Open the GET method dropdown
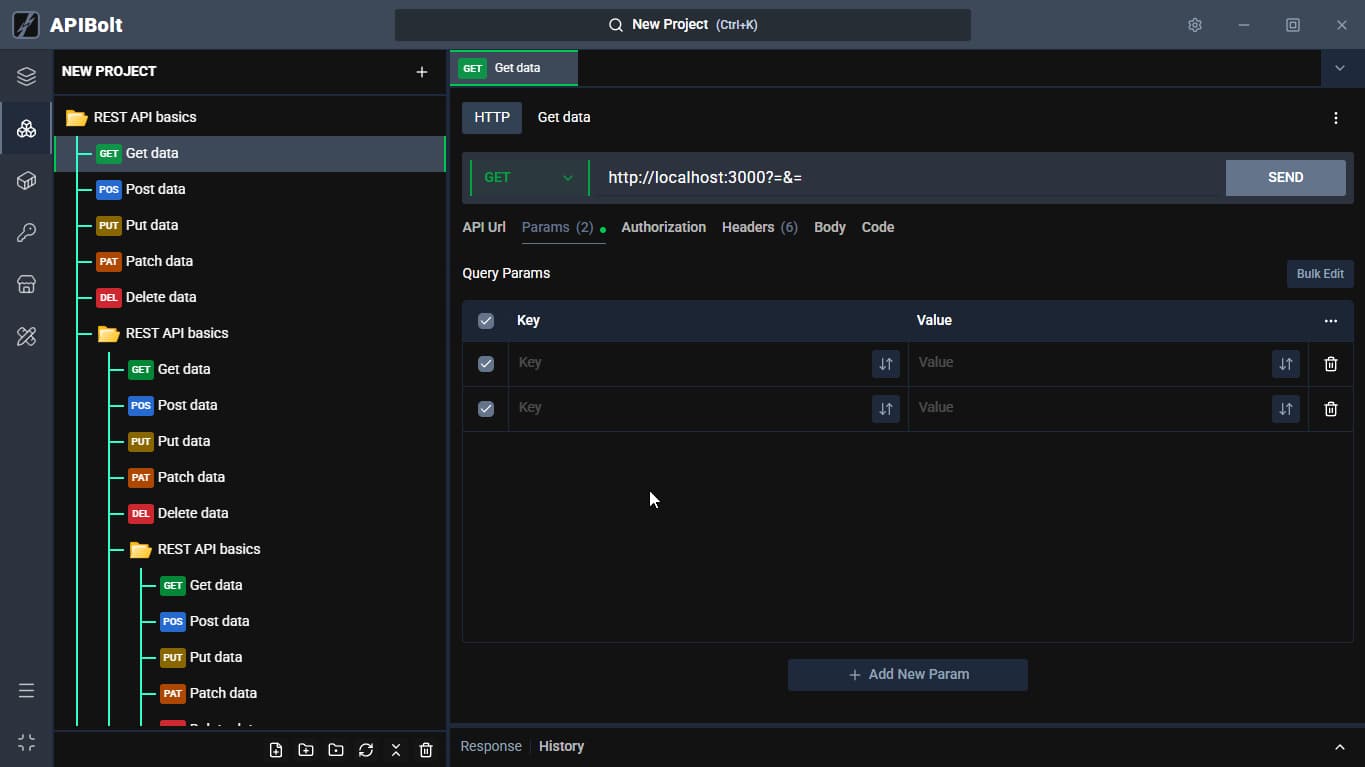This screenshot has width=1365, height=767. [x=529, y=178]
